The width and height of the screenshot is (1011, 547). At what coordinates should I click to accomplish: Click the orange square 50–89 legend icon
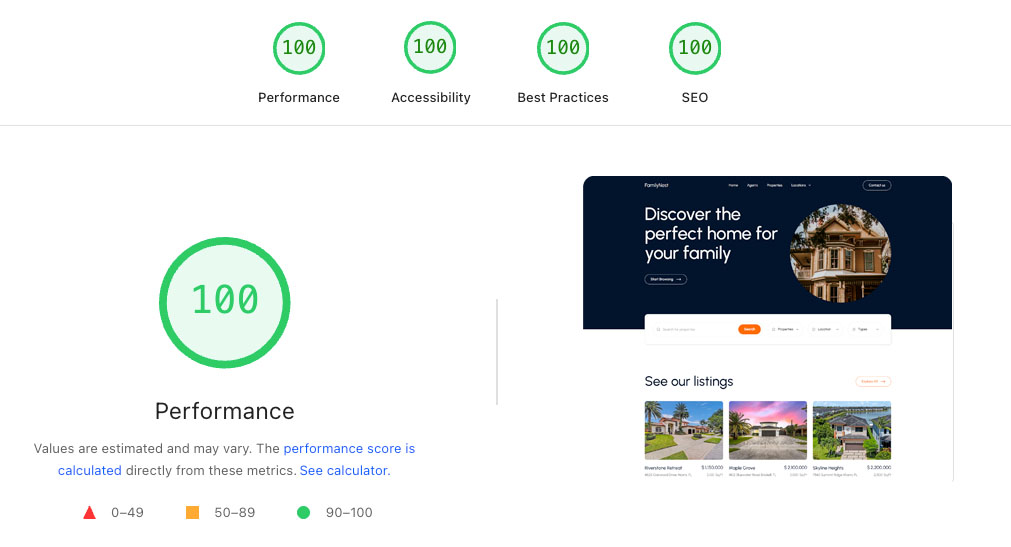pyautogui.click(x=192, y=513)
